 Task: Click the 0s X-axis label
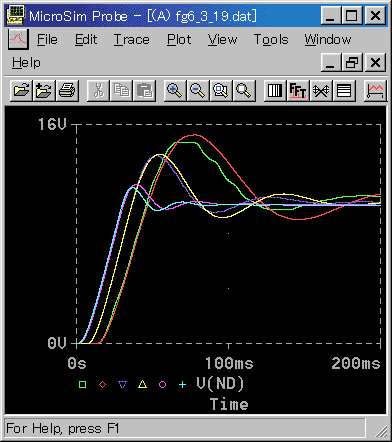(77, 363)
